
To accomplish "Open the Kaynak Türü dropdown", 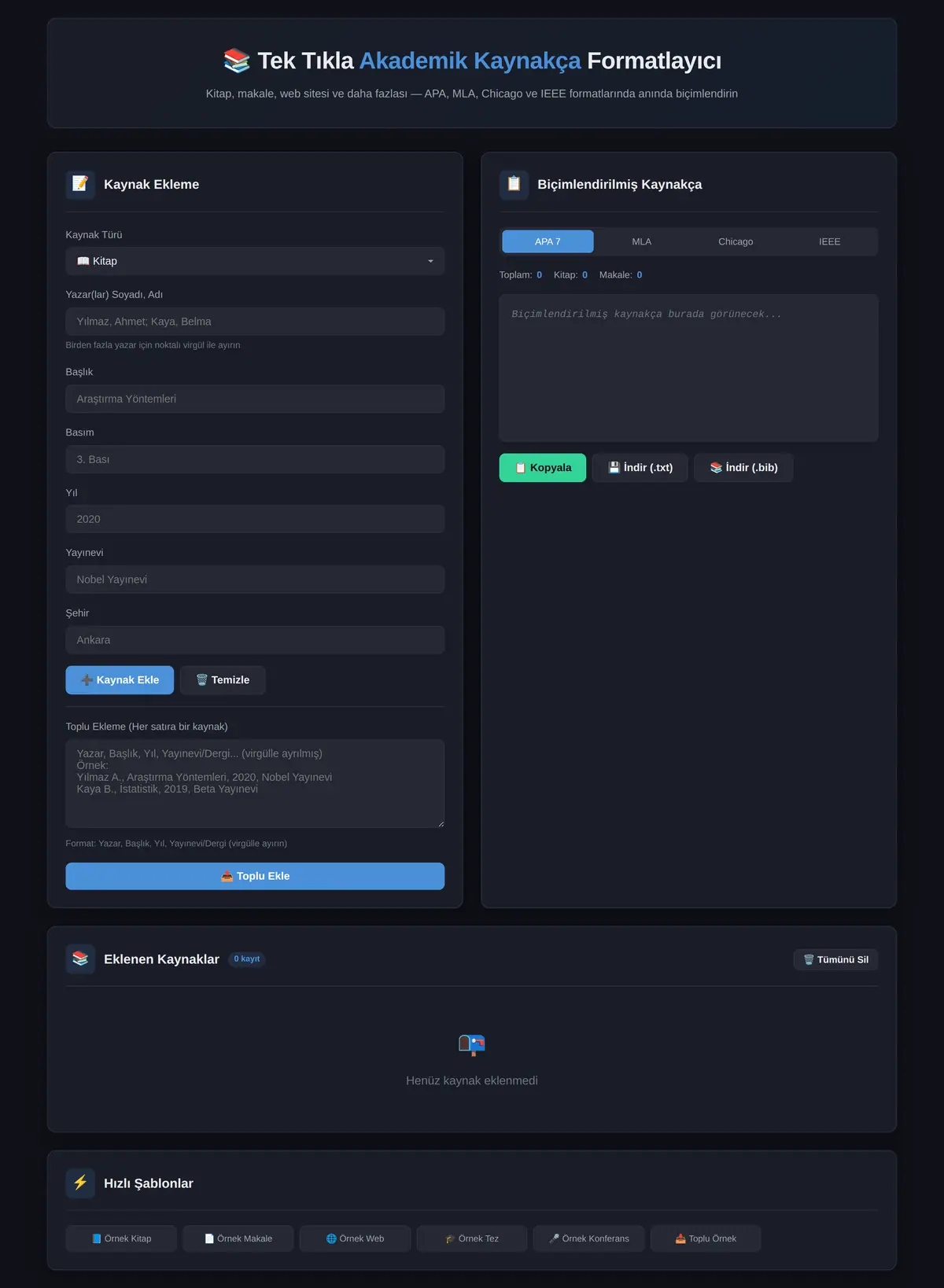I will [255, 261].
